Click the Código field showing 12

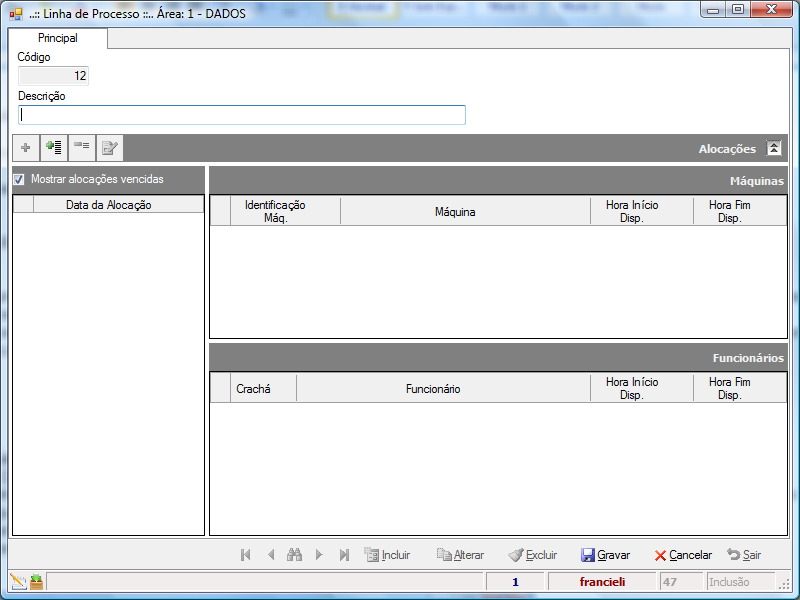coord(54,76)
